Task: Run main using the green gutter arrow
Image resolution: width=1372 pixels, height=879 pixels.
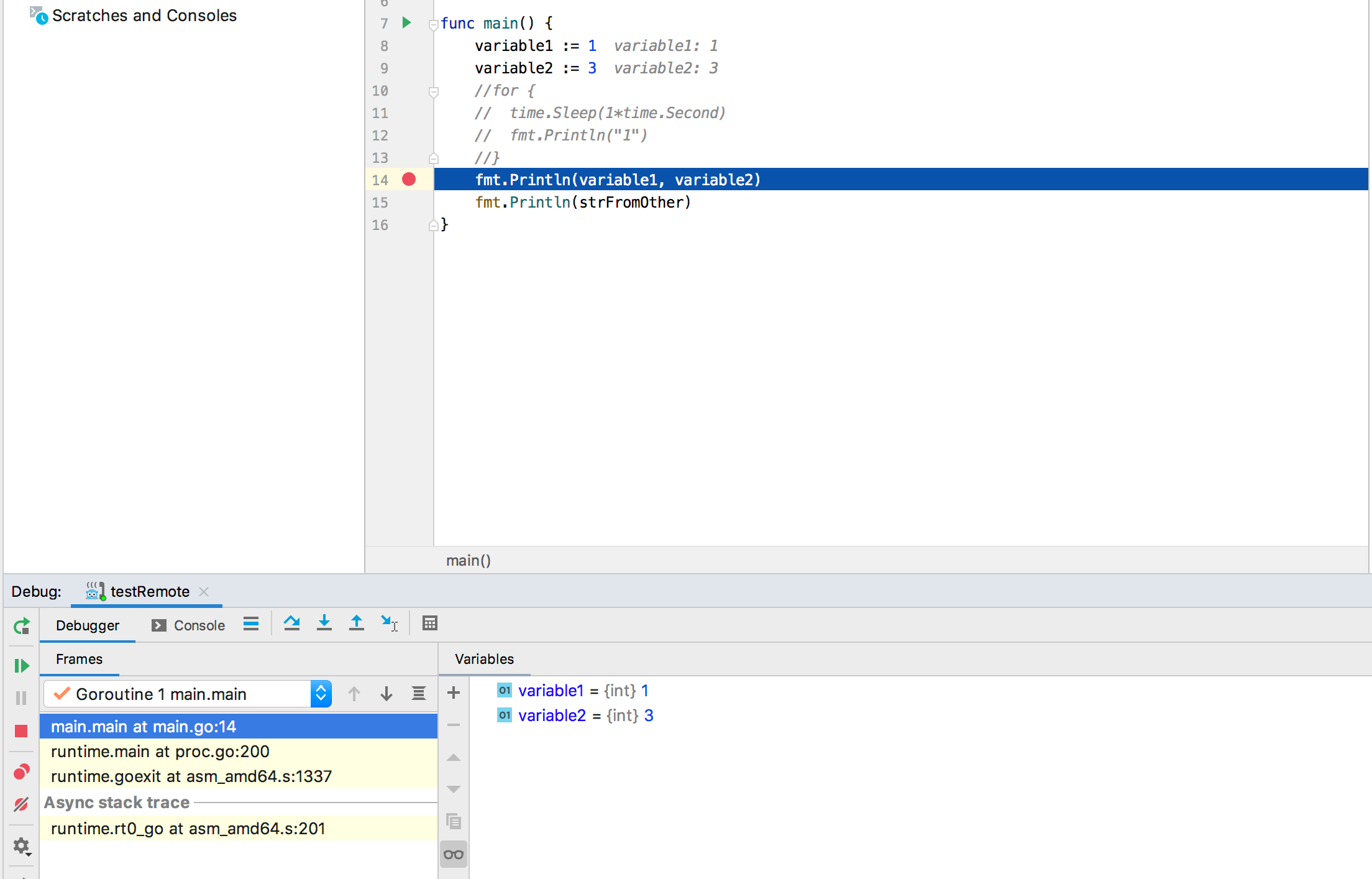Action: coord(407,23)
